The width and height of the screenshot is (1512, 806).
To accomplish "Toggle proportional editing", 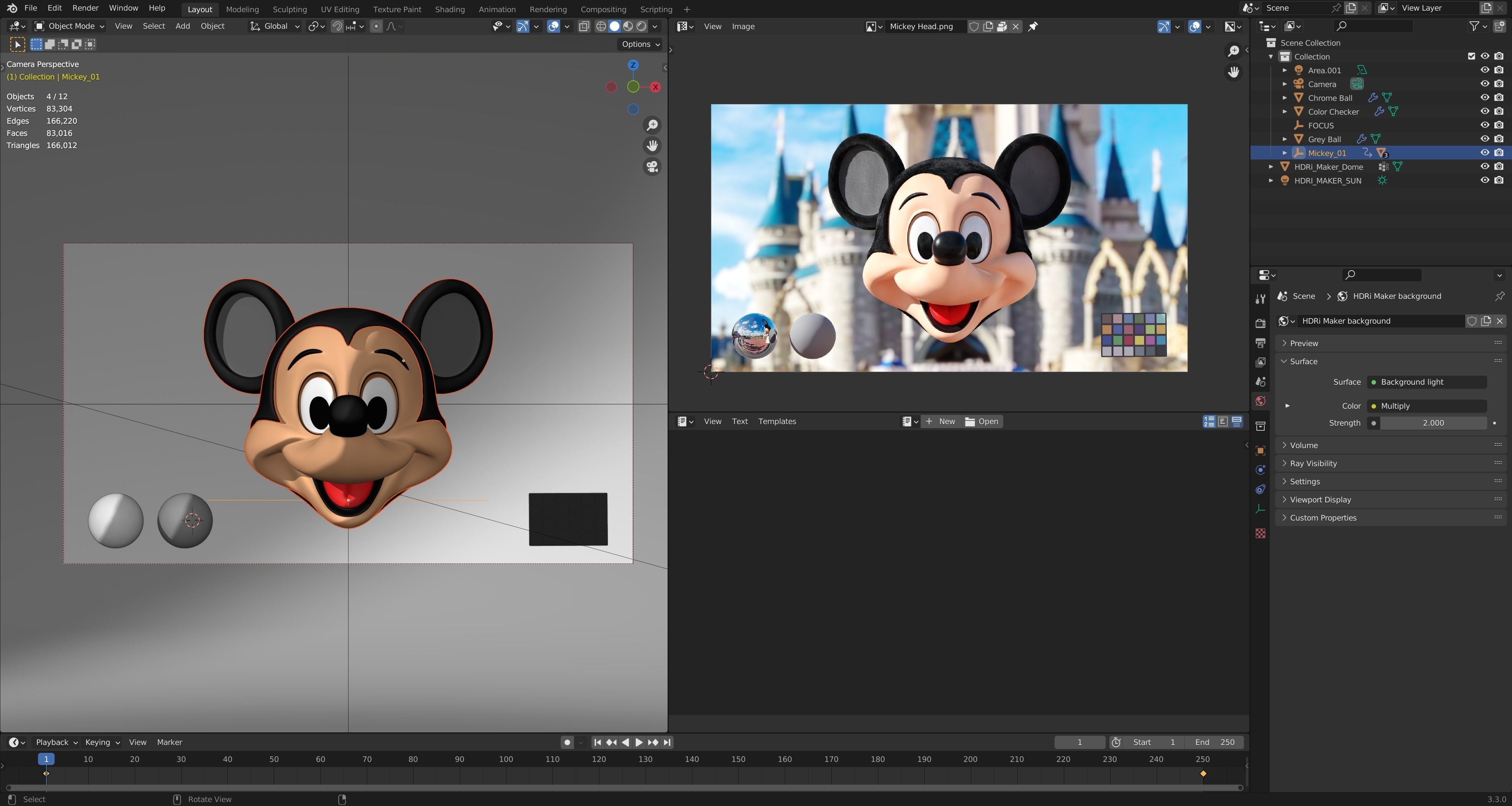I will [x=376, y=26].
